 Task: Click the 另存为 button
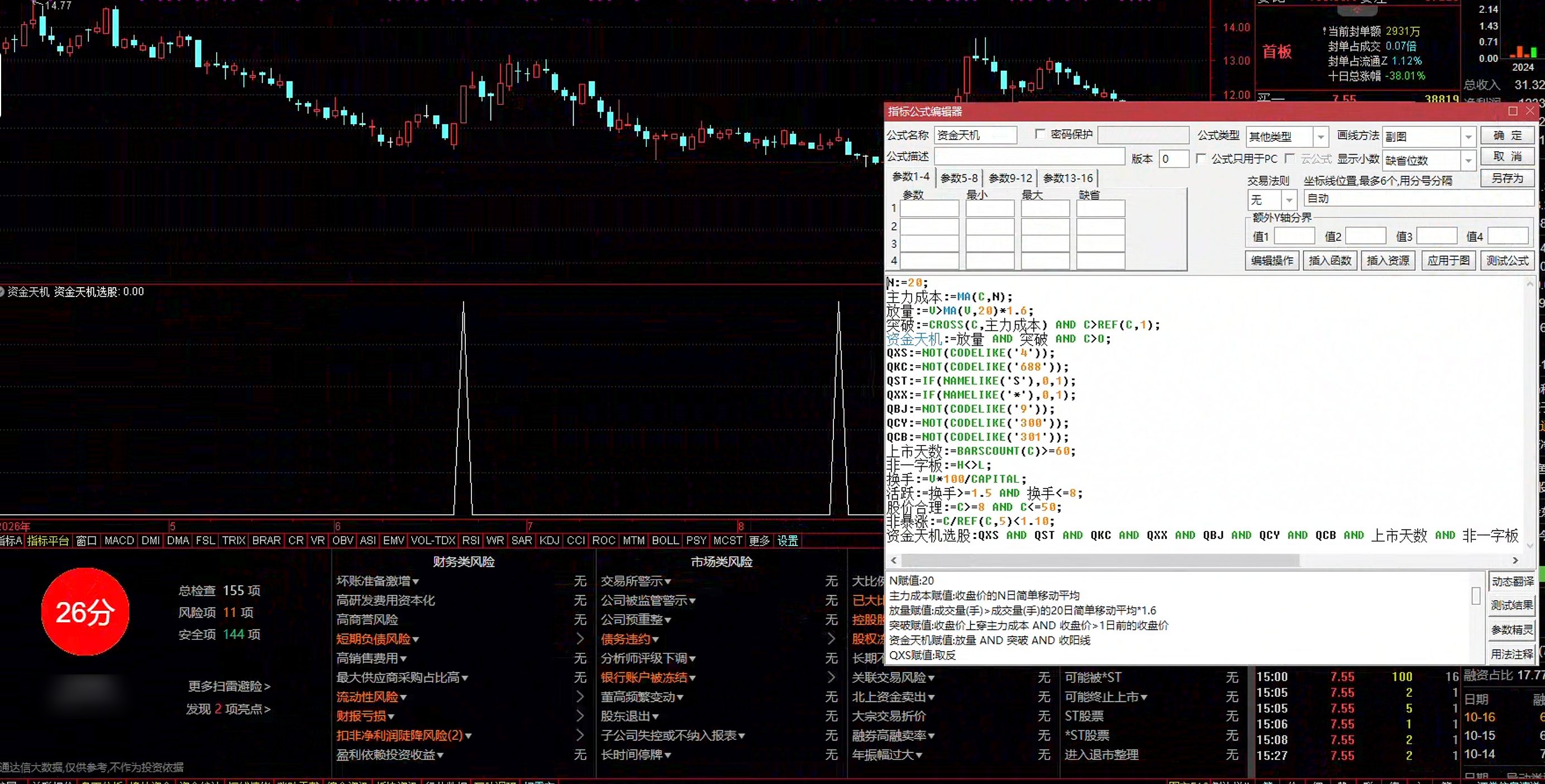point(1507,178)
